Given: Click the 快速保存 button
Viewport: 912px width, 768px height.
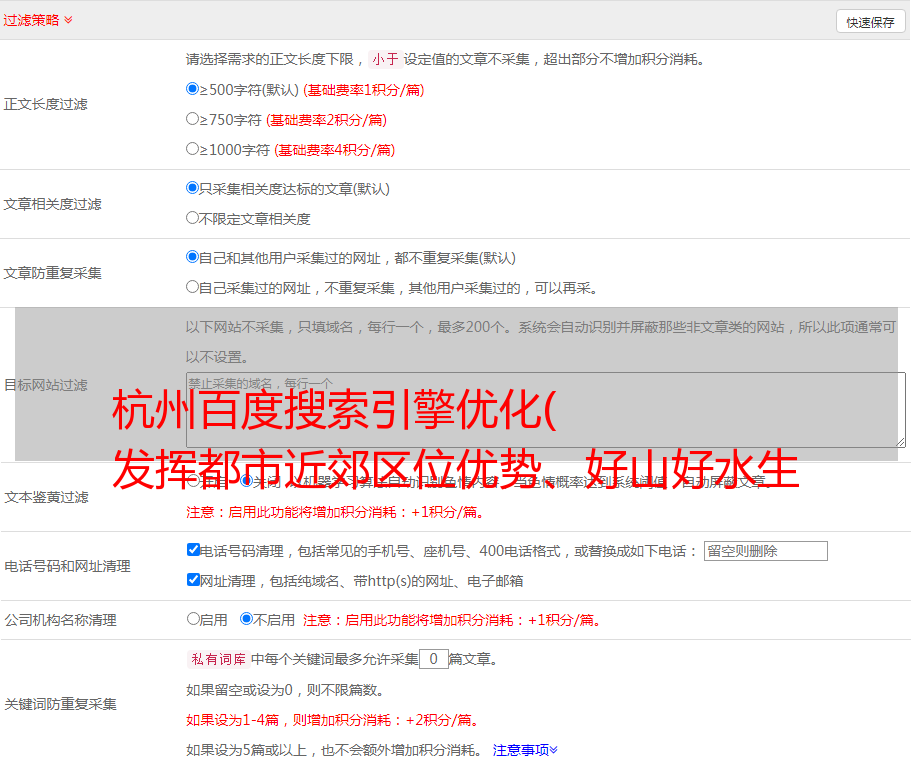Looking at the screenshot, I should tap(870, 22).
